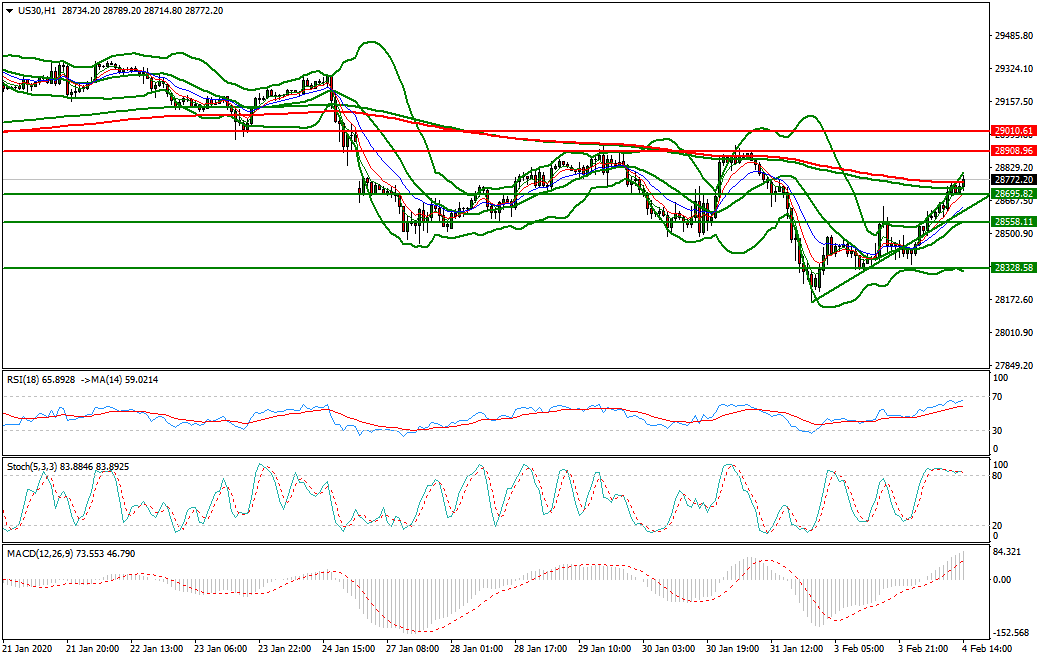Click the 3 Feb 05:00 time label
Image resolution: width=1040 pixels, height=660 pixels.
coord(858,649)
